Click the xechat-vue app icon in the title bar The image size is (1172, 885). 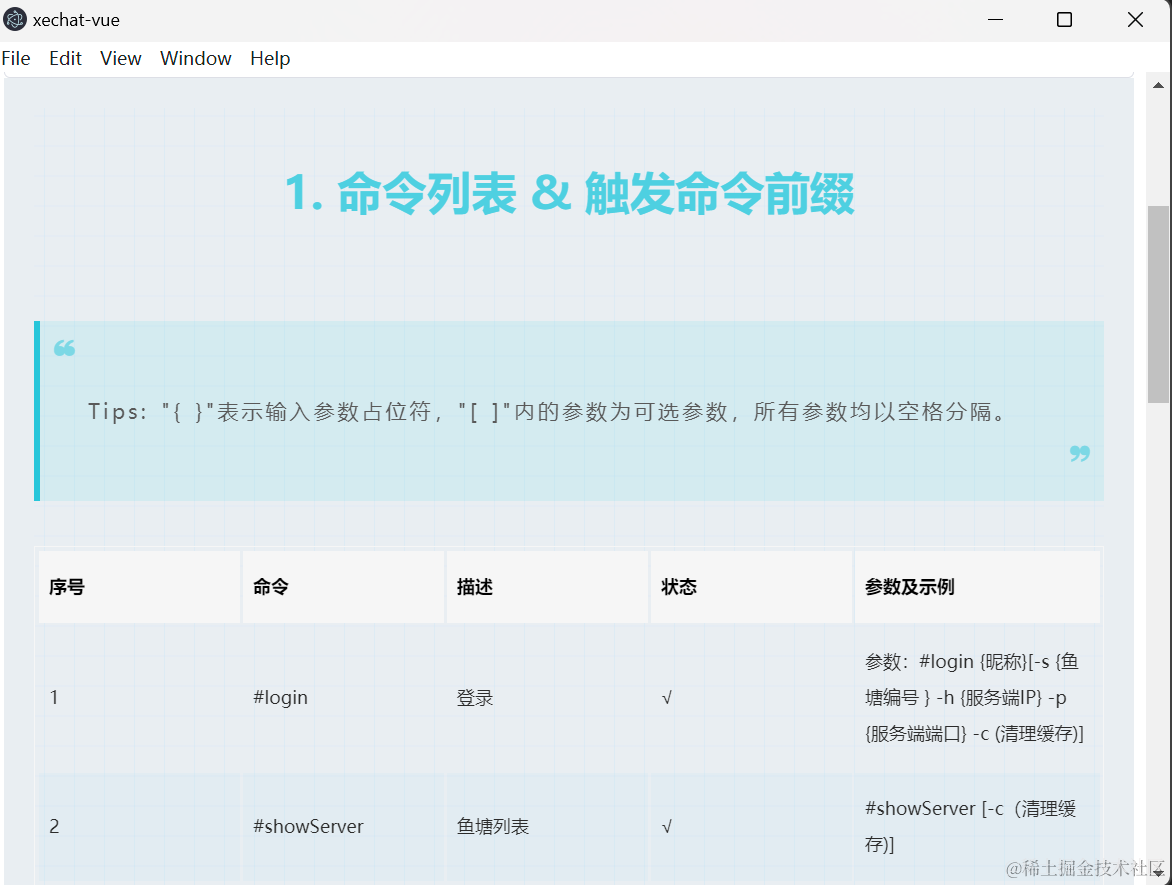point(15,19)
